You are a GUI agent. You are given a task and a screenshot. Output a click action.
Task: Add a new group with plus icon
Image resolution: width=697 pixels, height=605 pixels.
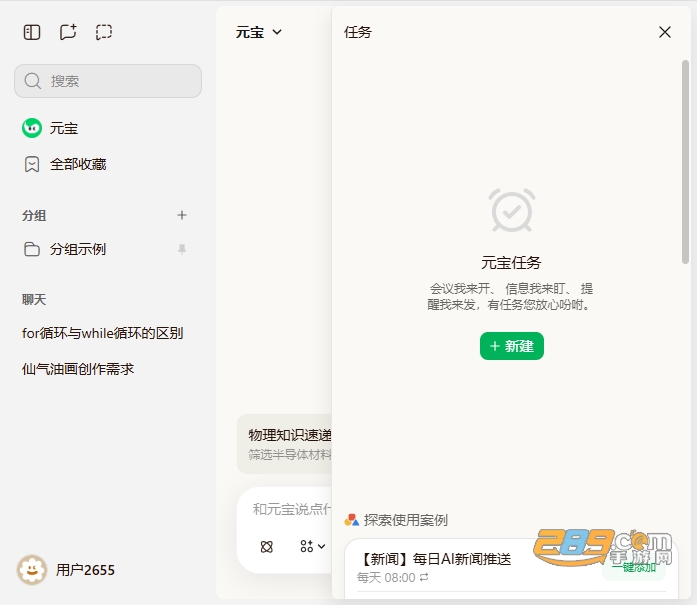click(x=182, y=215)
